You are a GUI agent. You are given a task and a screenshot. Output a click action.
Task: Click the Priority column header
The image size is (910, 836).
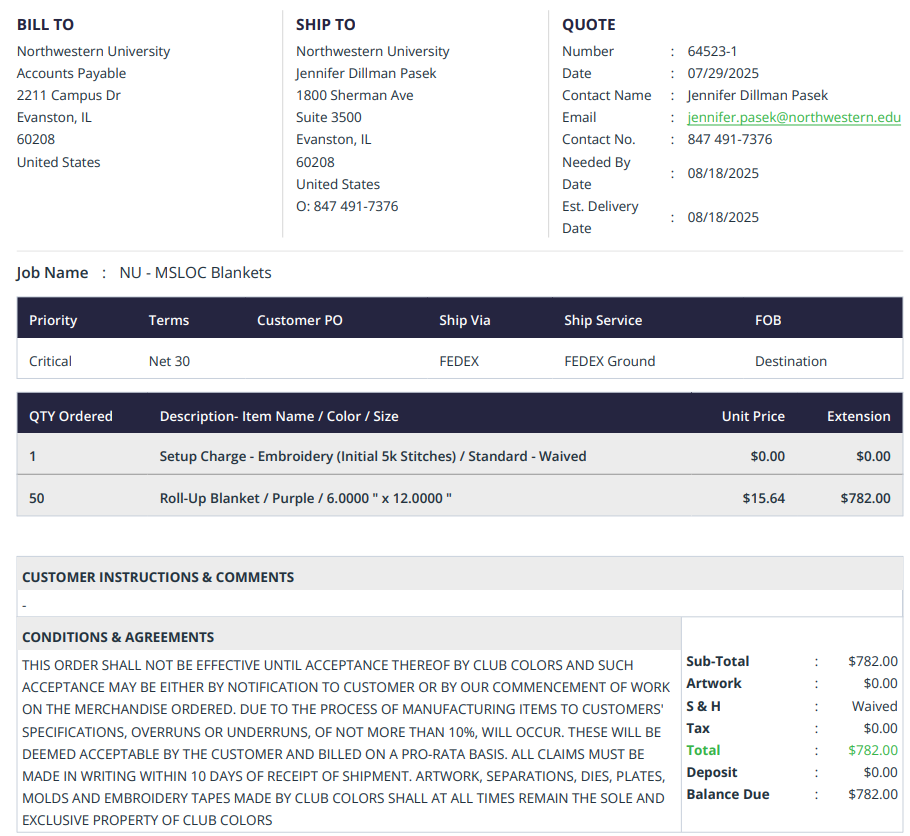[53, 320]
